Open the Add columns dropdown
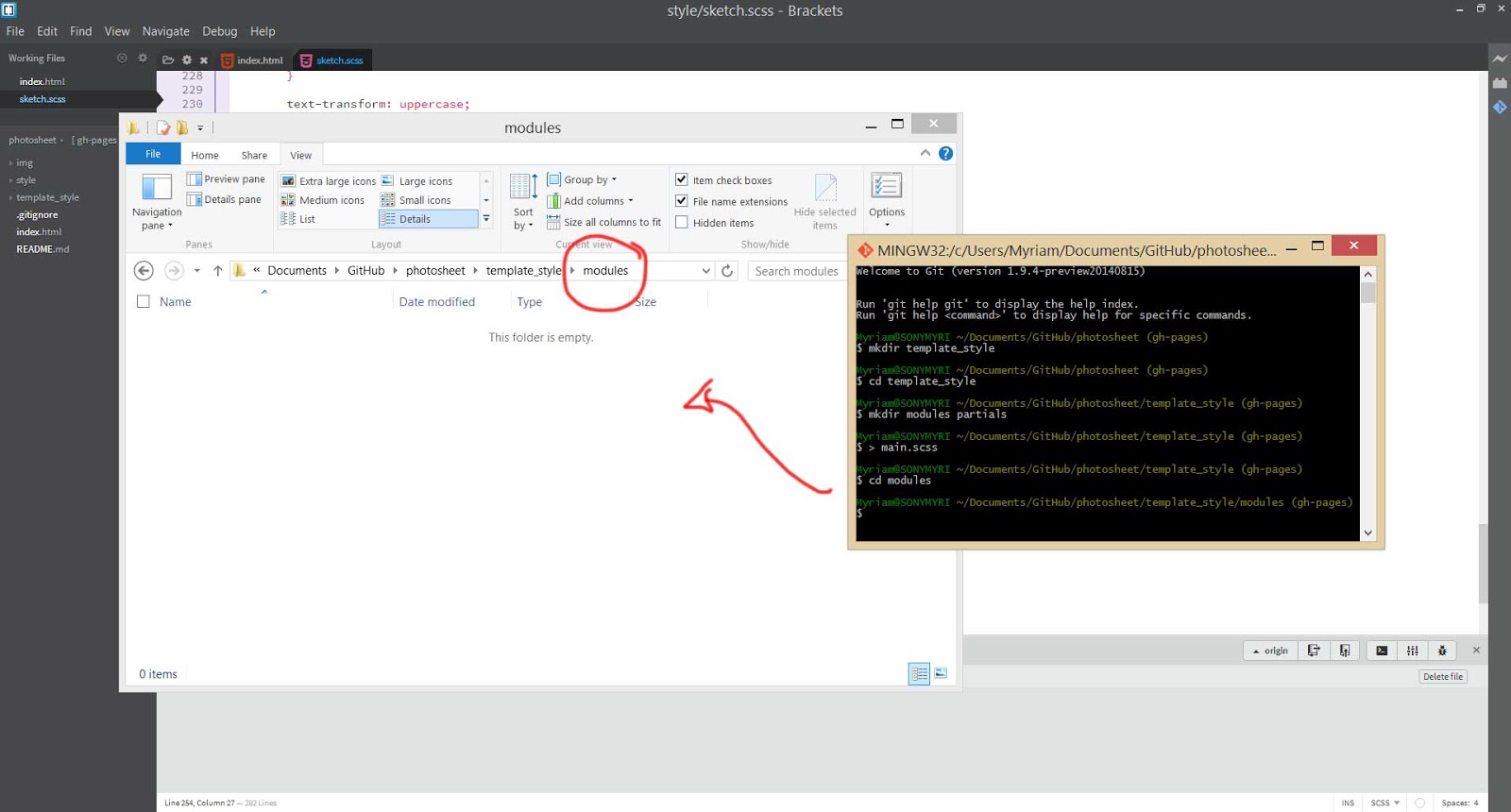The height and width of the screenshot is (812, 1511). point(590,201)
